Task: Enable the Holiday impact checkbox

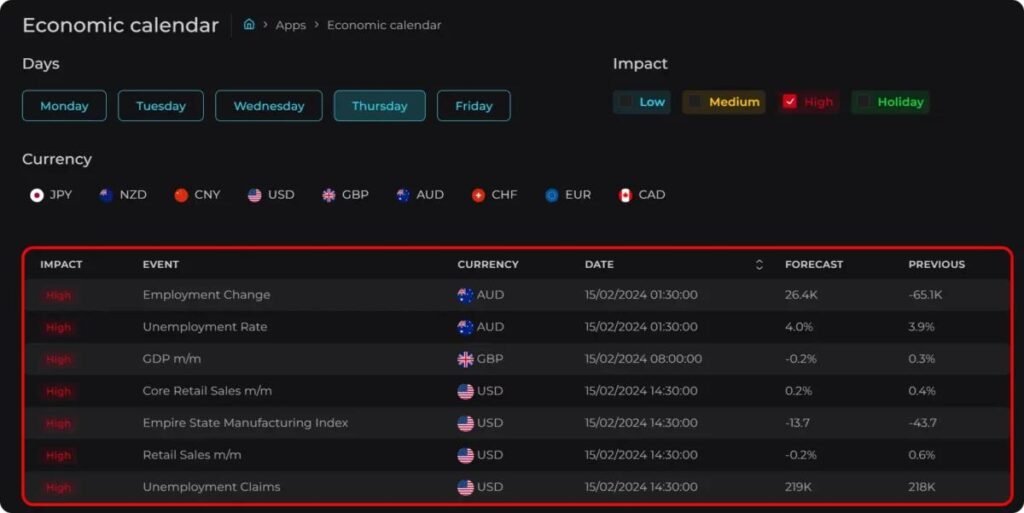Action: pos(863,102)
